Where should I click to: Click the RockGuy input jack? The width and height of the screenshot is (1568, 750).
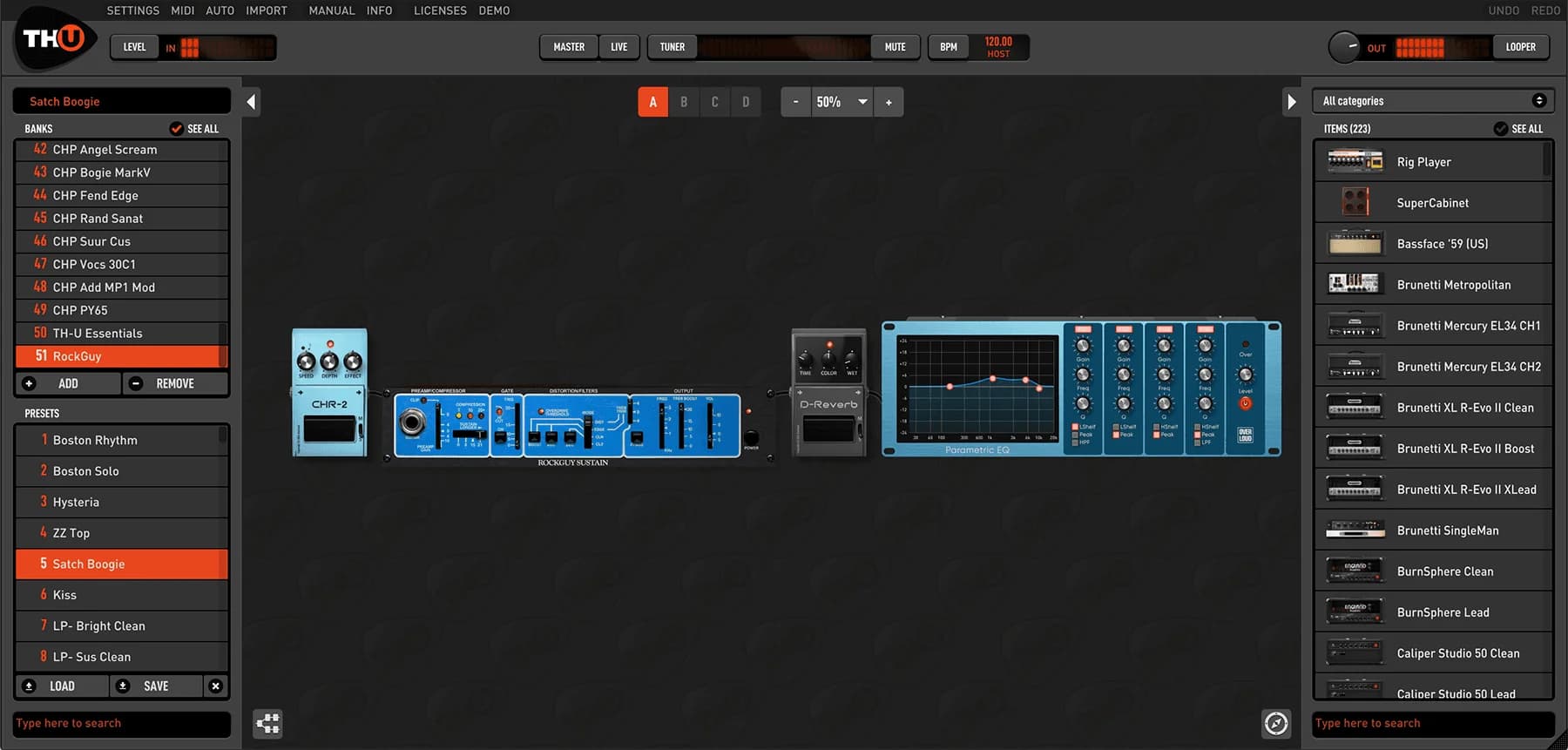click(411, 424)
